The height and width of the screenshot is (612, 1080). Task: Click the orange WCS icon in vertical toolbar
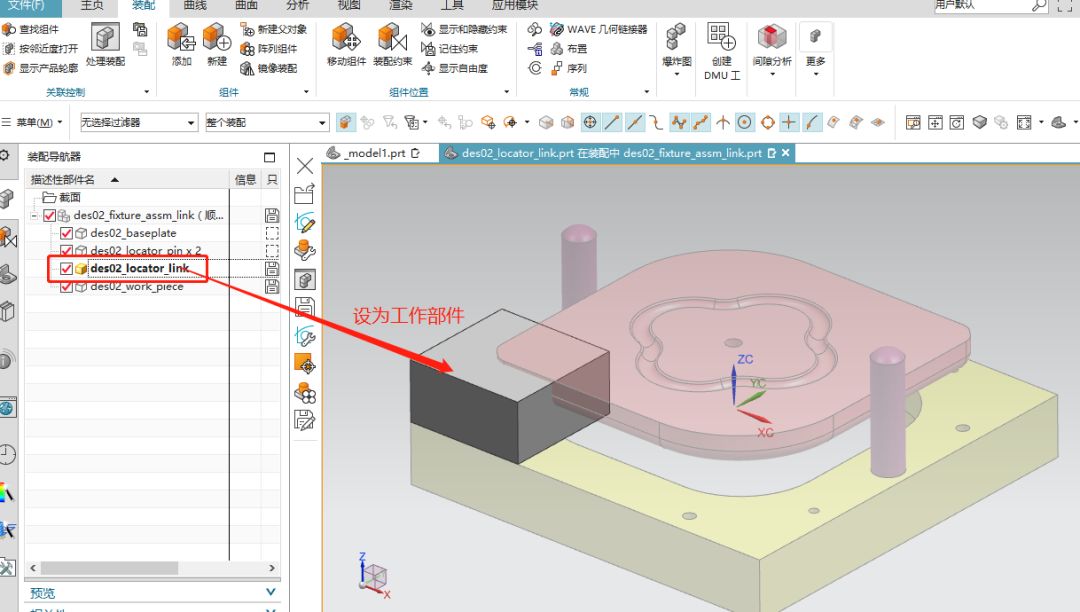click(x=304, y=364)
